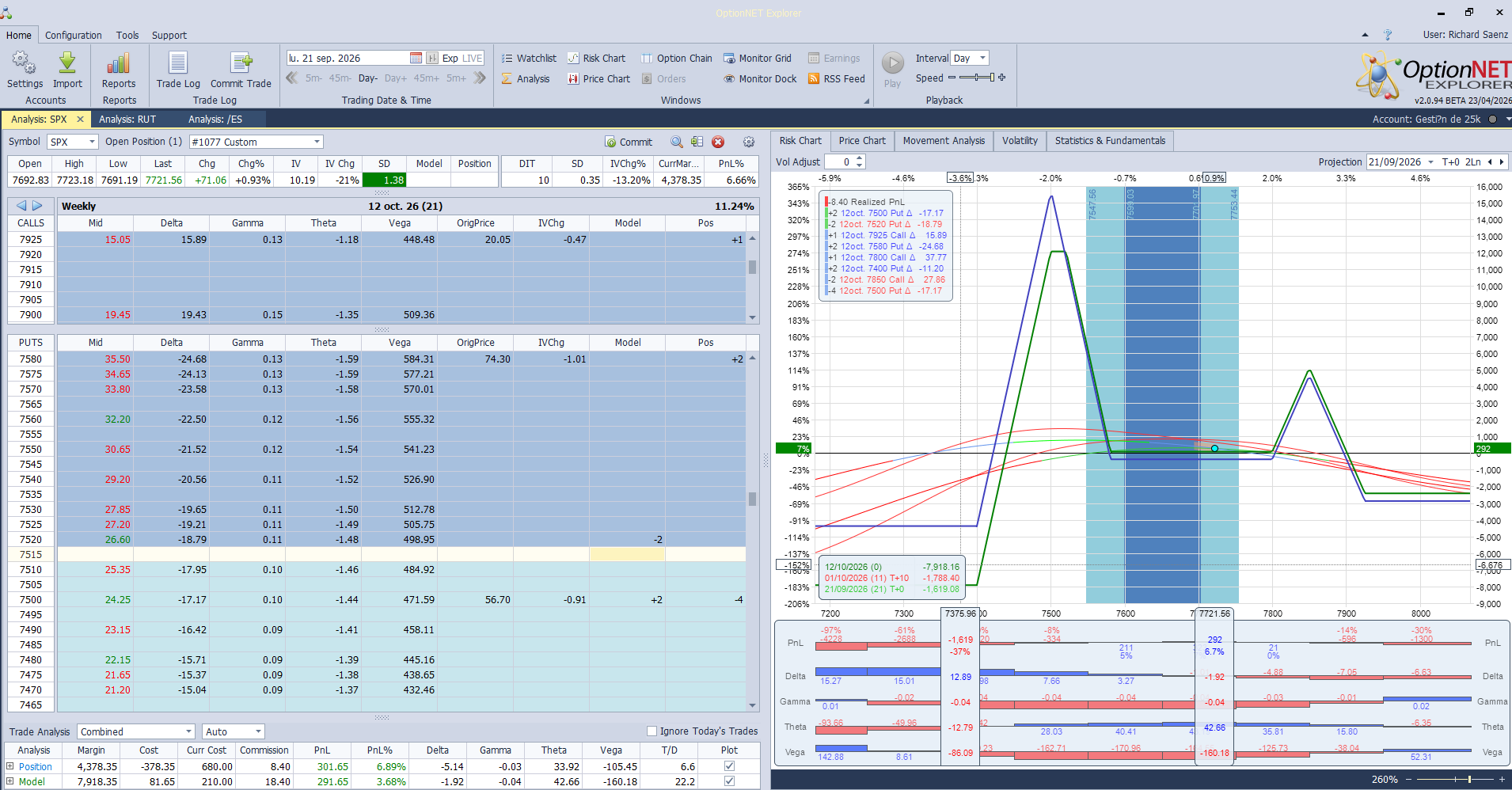Jump forward with the double-right arrow
This screenshot has height=790, width=1512.
[479, 78]
